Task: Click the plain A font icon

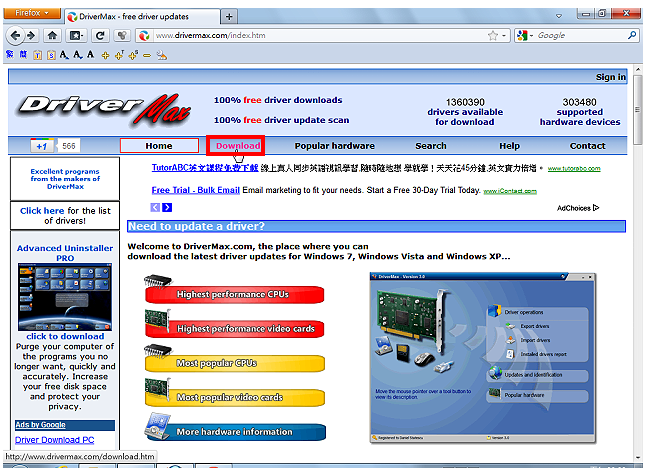Action: coord(91,55)
